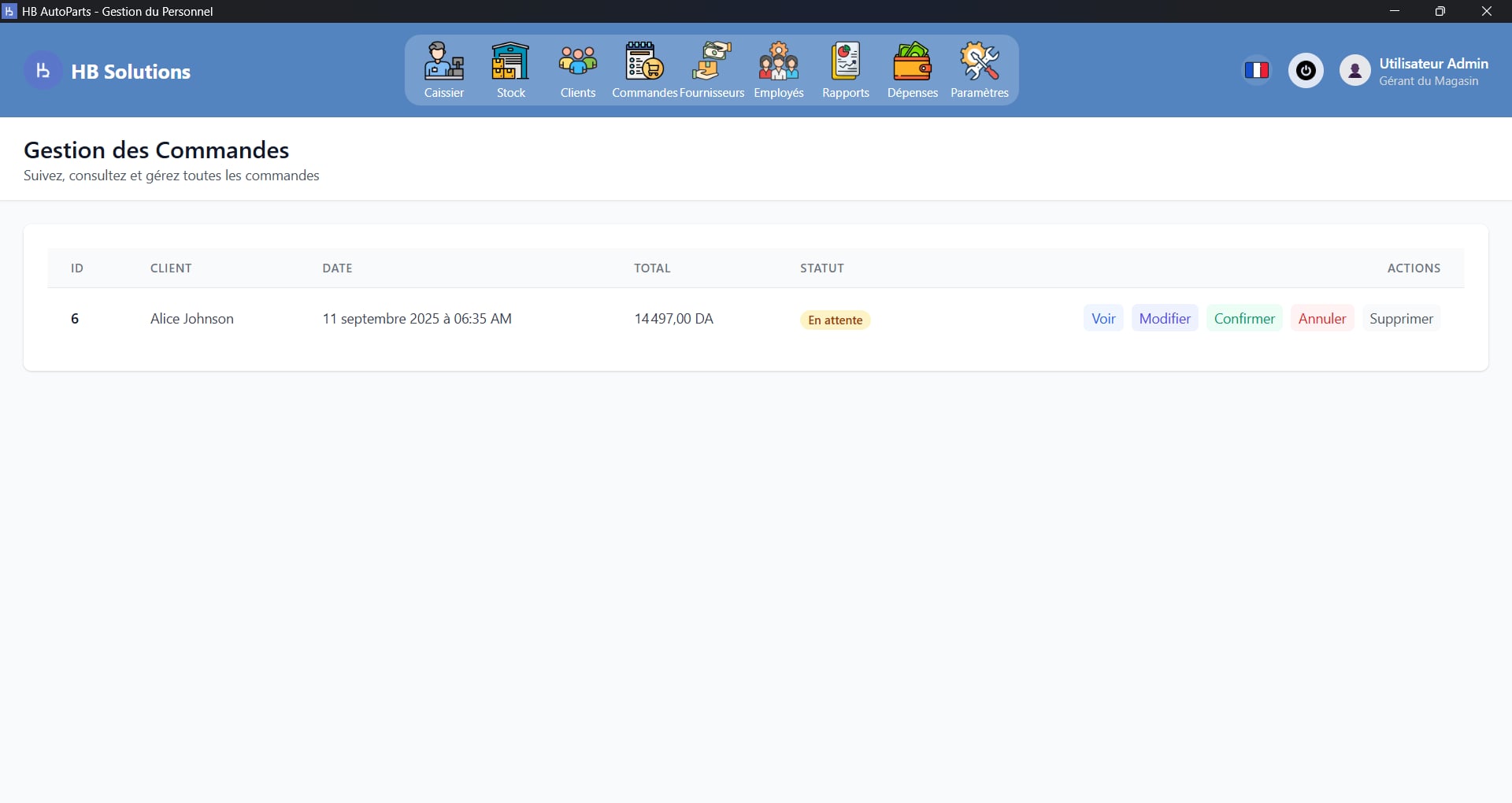
Task: Select the Clients icon
Action: click(x=577, y=70)
